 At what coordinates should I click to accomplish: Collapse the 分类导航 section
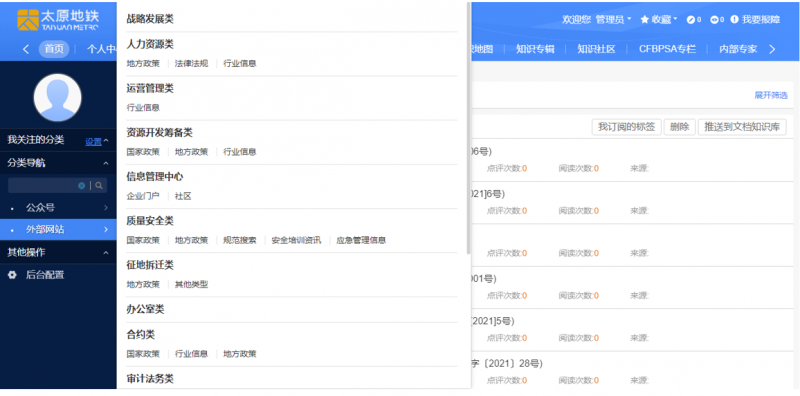106,164
